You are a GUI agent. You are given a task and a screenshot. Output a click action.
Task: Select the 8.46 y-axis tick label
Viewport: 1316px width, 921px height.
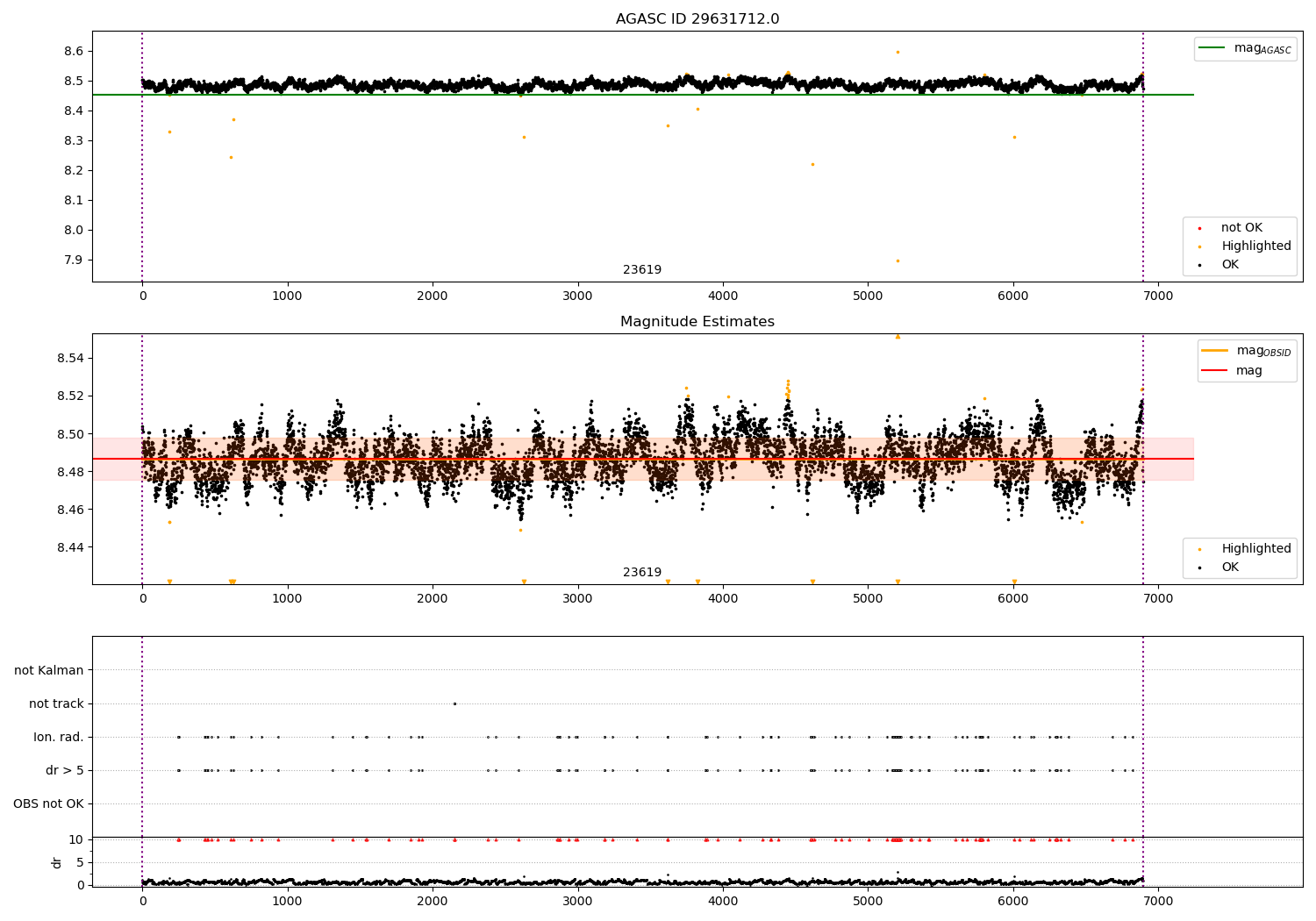pos(70,510)
